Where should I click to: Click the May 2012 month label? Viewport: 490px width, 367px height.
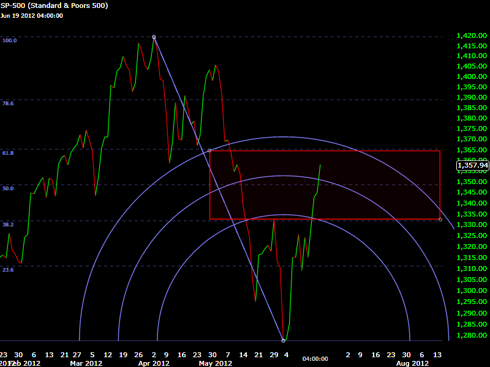coord(215,363)
